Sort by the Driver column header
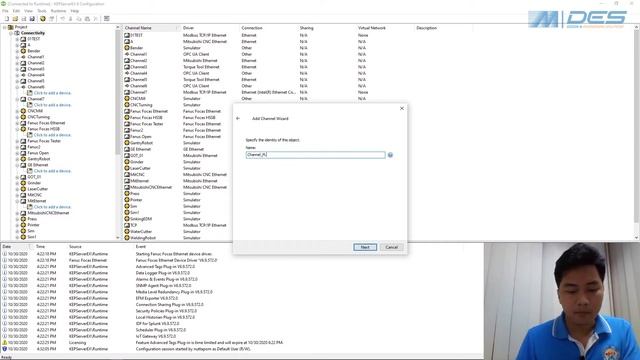The image size is (640, 360). click(209, 28)
